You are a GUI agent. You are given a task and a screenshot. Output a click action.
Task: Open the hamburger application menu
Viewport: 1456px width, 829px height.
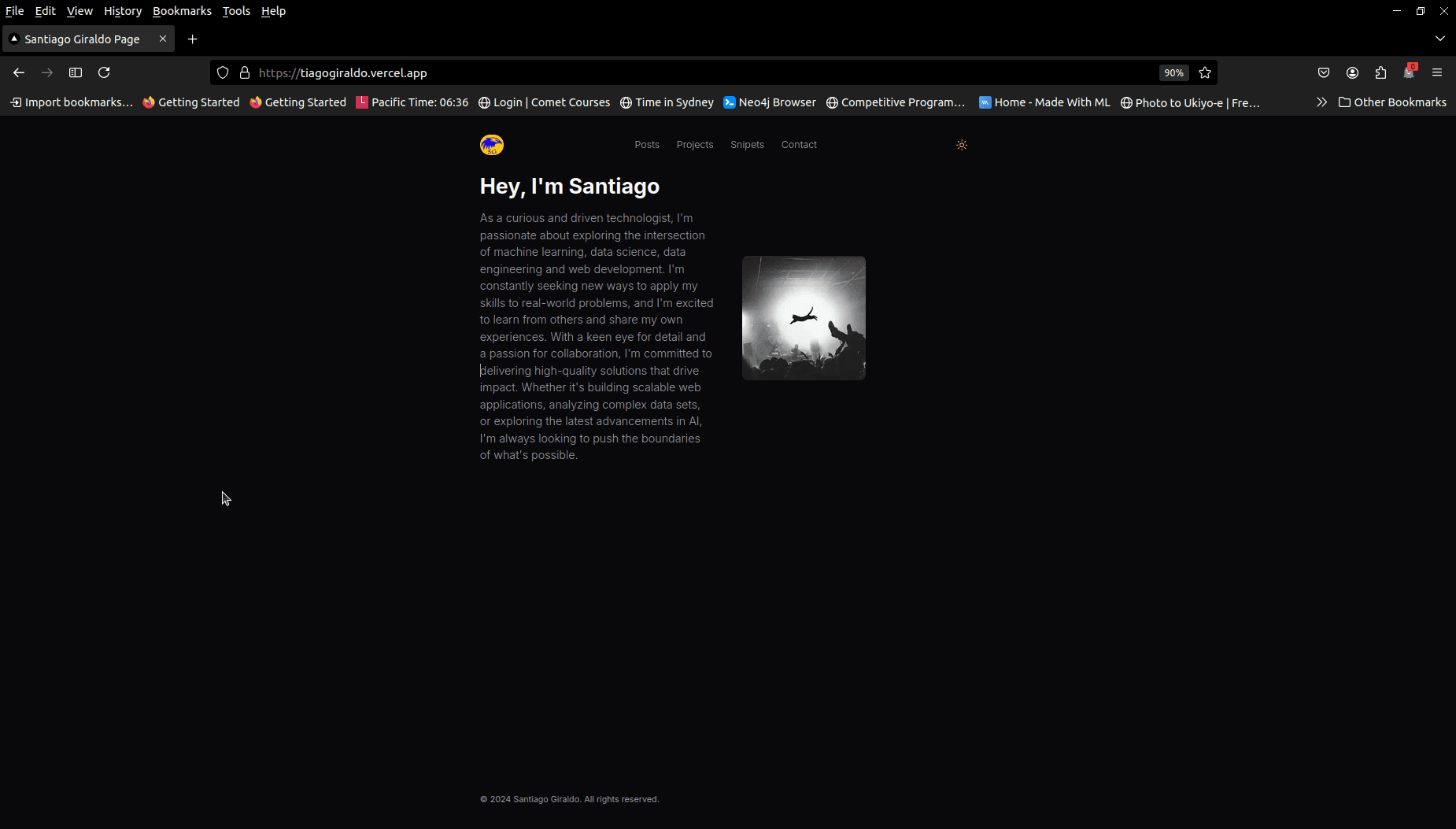tap(1437, 72)
